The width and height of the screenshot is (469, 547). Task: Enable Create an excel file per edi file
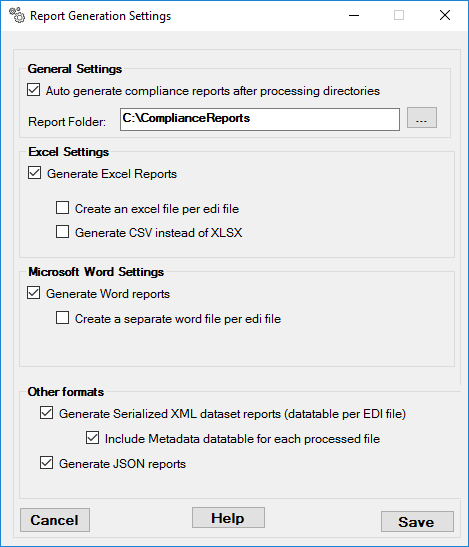click(x=62, y=208)
